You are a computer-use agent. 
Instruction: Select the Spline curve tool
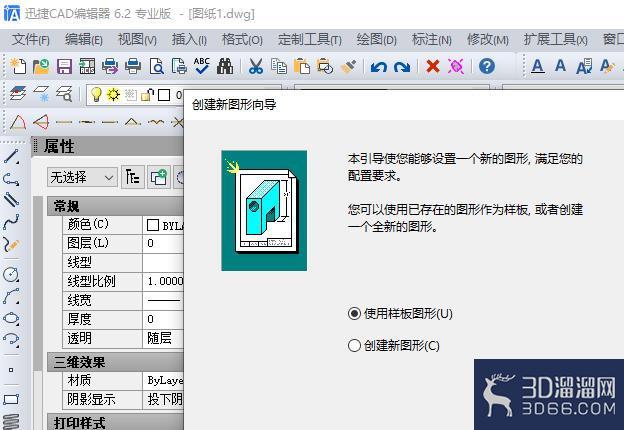(11, 222)
